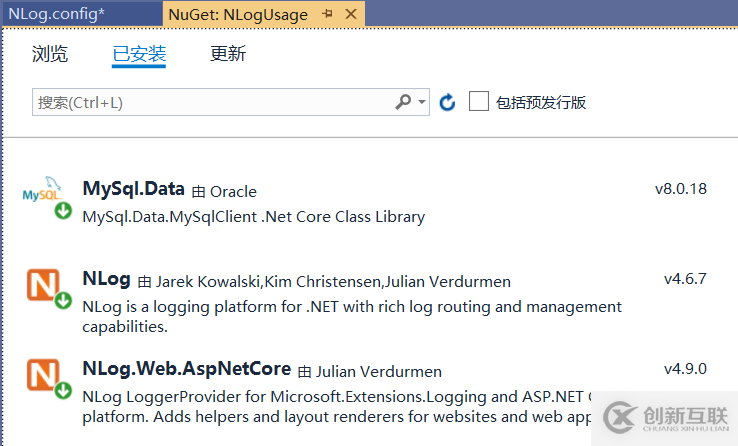This screenshot has height=446, width=738.
Task: Click installed badge on NLog.Web.AspNetCore
Action: pyautogui.click(x=63, y=390)
